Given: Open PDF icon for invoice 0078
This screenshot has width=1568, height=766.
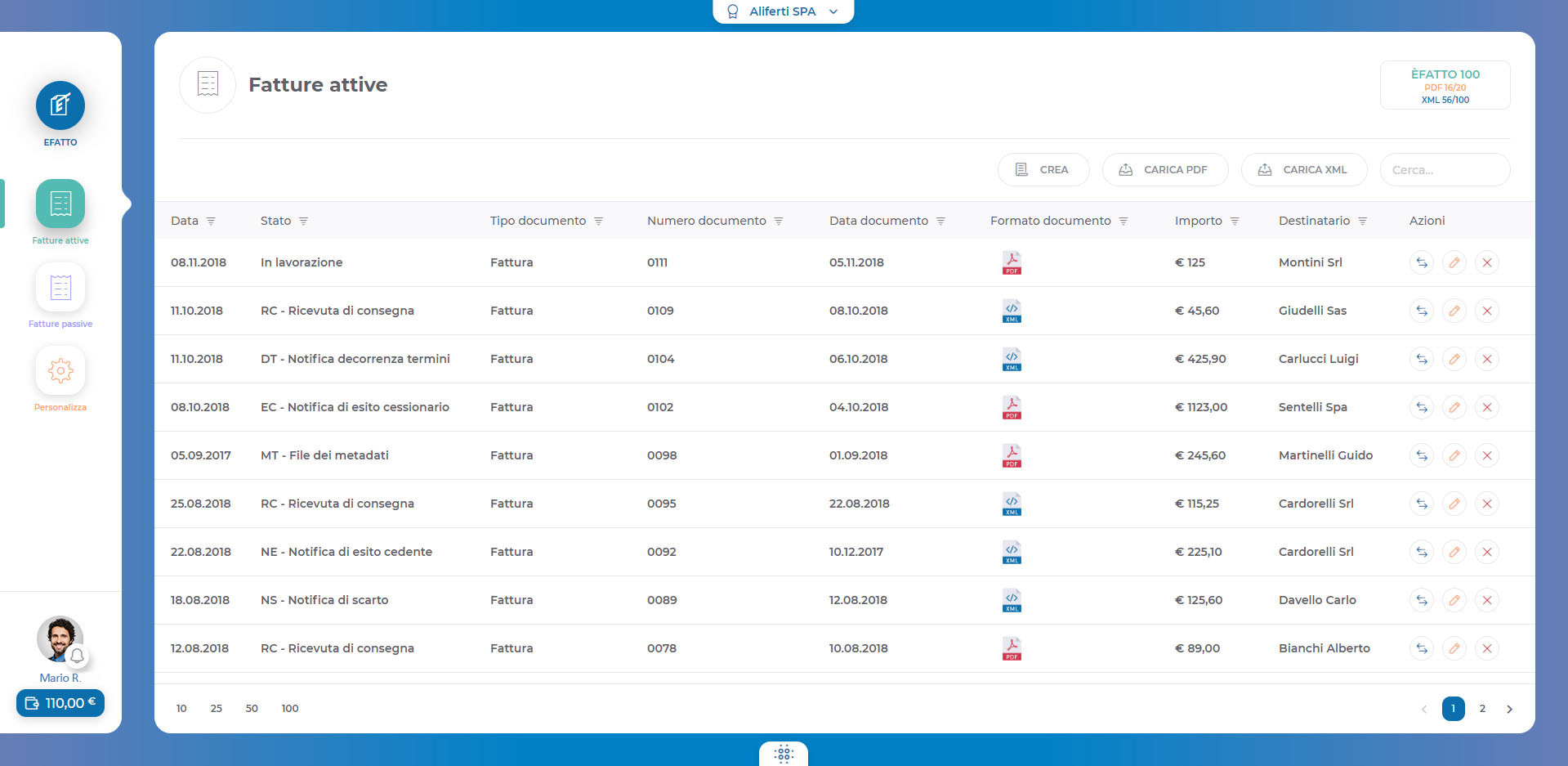Looking at the screenshot, I should point(1012,648).
